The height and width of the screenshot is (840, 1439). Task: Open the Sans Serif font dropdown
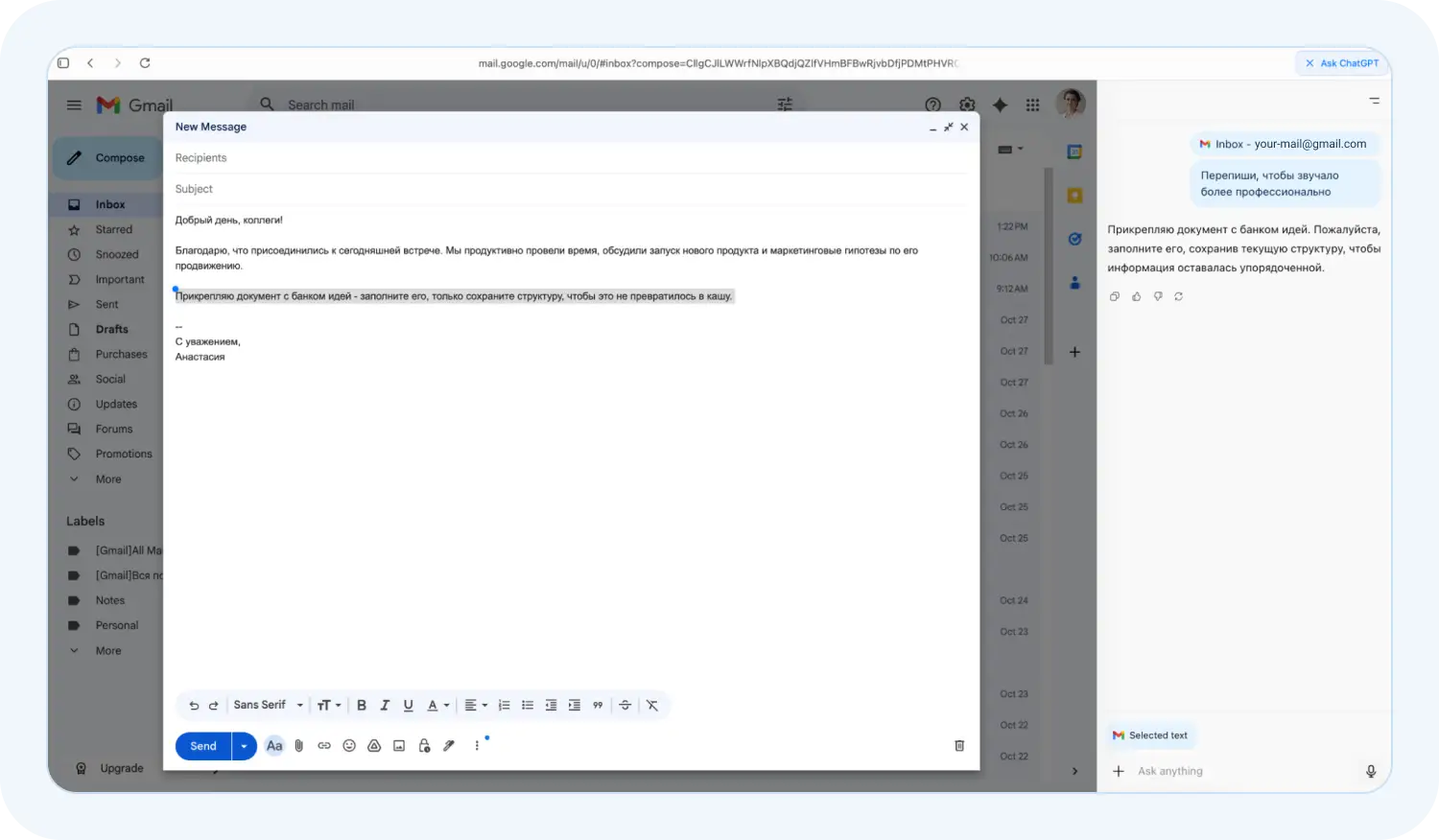pyautogui.click(x=268, y=706)
